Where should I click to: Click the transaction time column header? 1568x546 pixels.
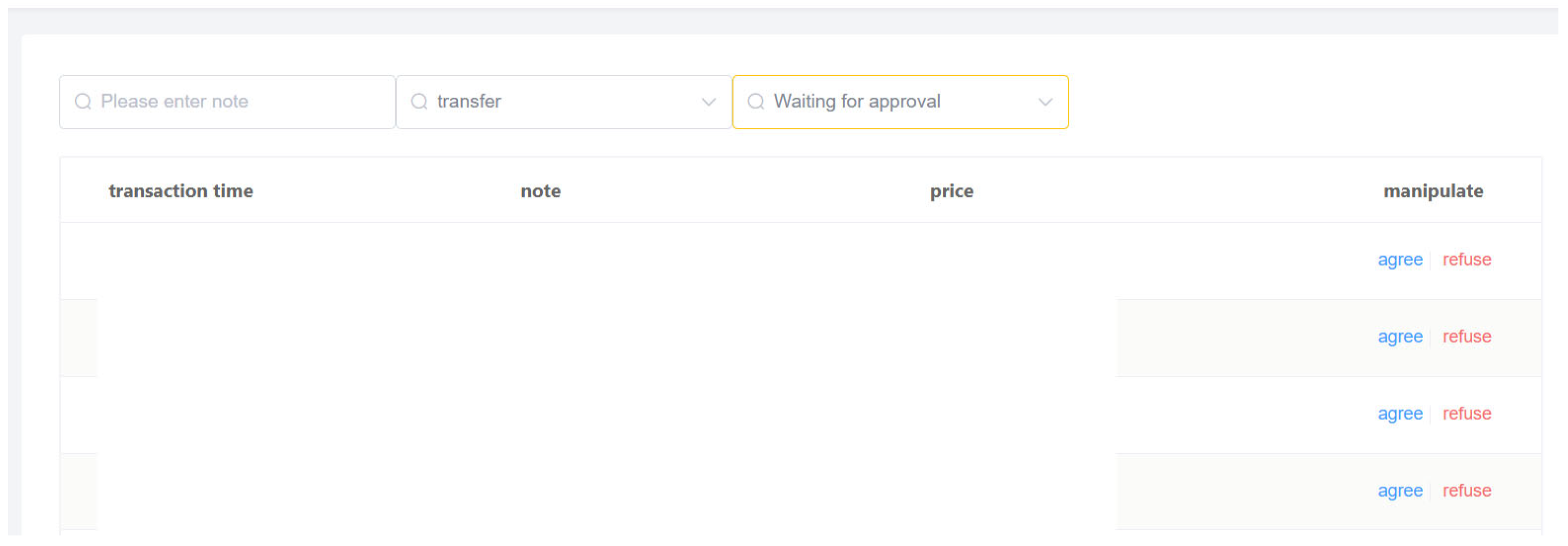181,191
